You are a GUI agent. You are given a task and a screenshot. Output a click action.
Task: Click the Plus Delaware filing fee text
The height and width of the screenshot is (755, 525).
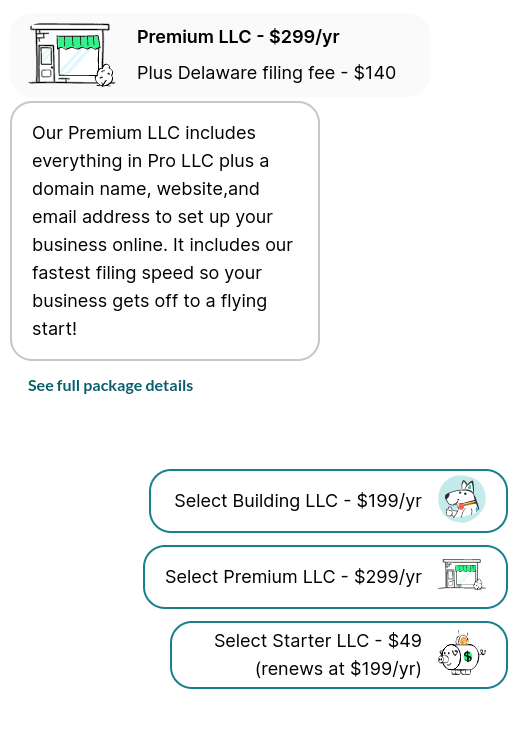236,73
